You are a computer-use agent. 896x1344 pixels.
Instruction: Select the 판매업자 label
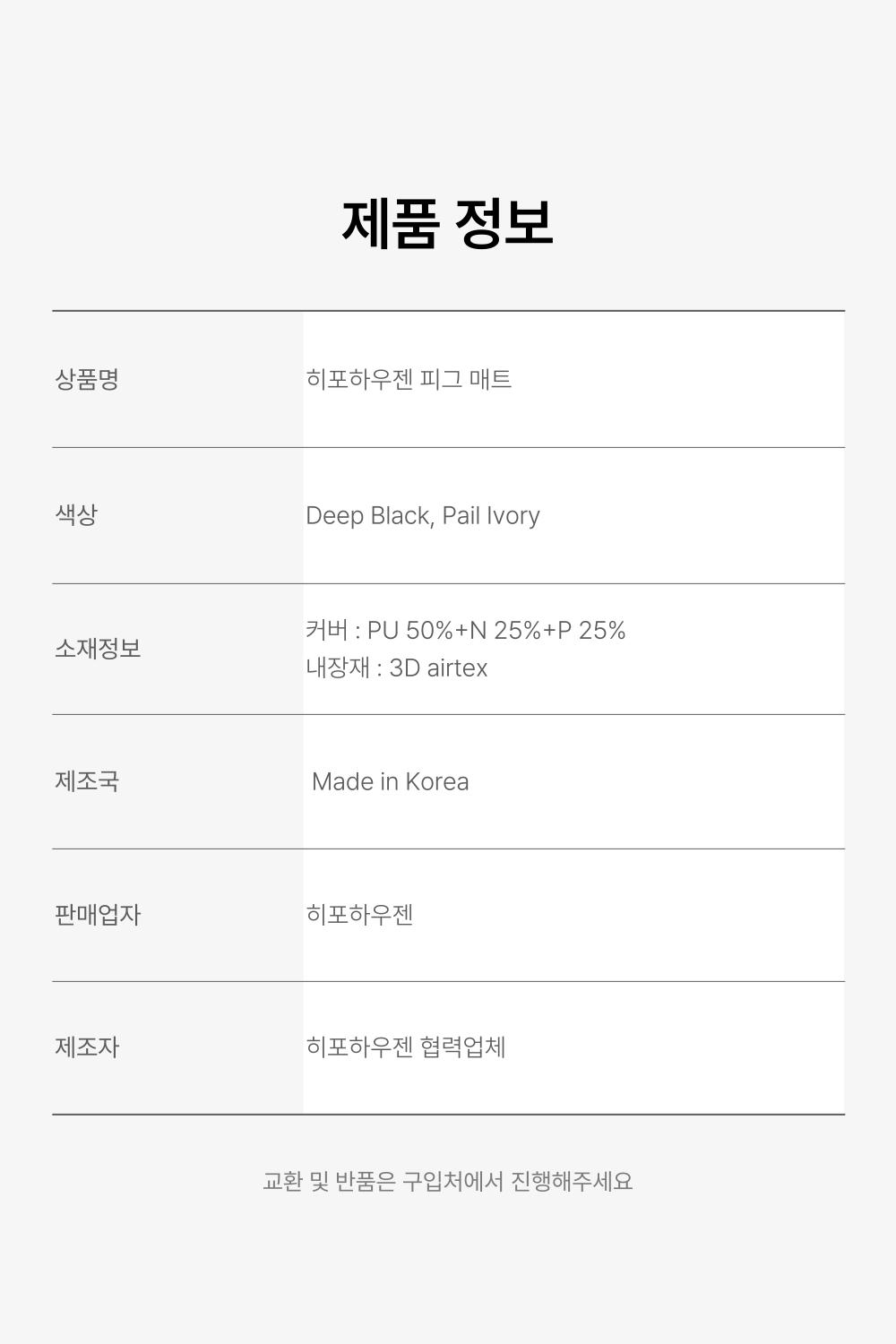pyautogui.click(x=98, y=915)
